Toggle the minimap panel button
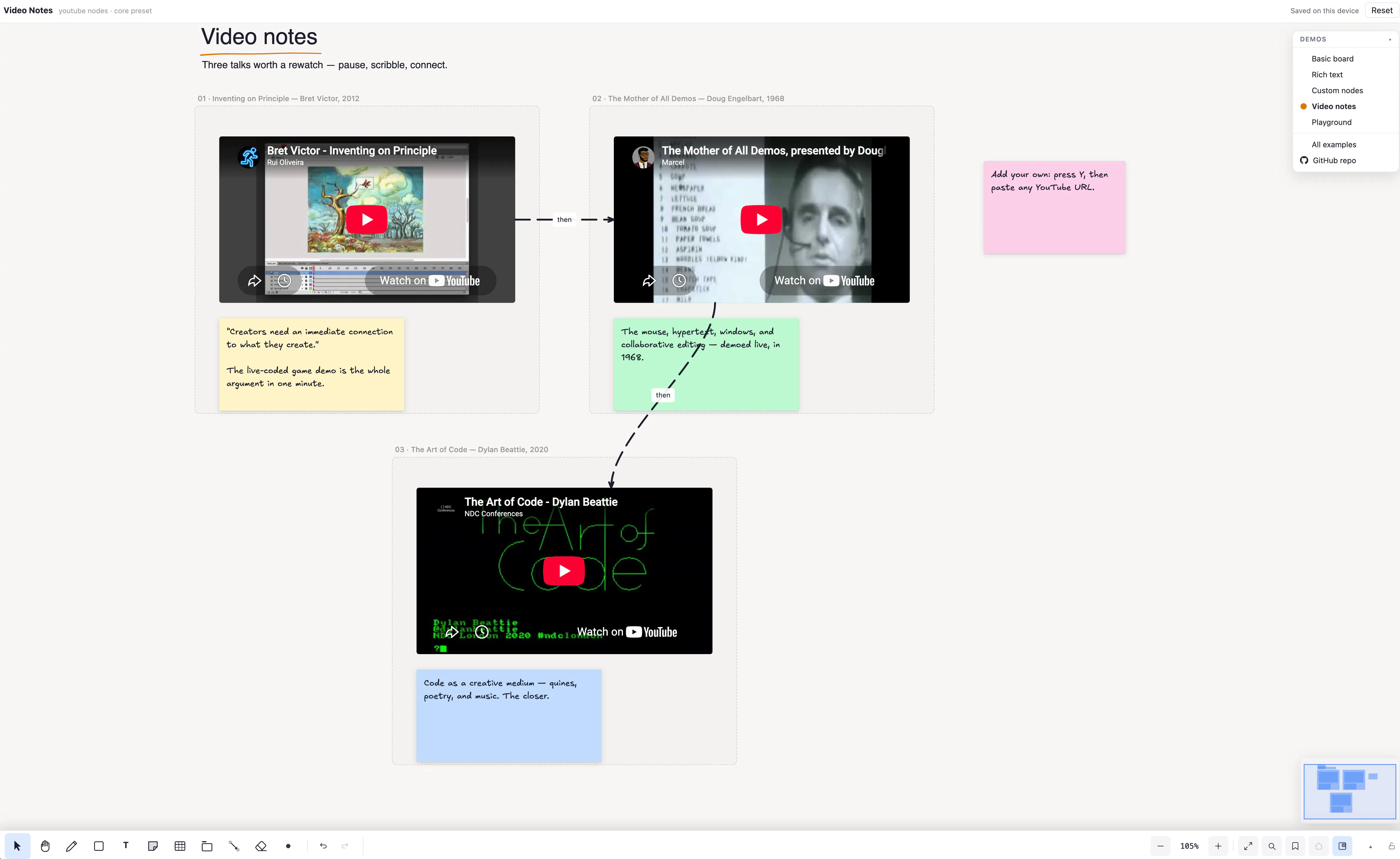 [x=1343, y=846]
